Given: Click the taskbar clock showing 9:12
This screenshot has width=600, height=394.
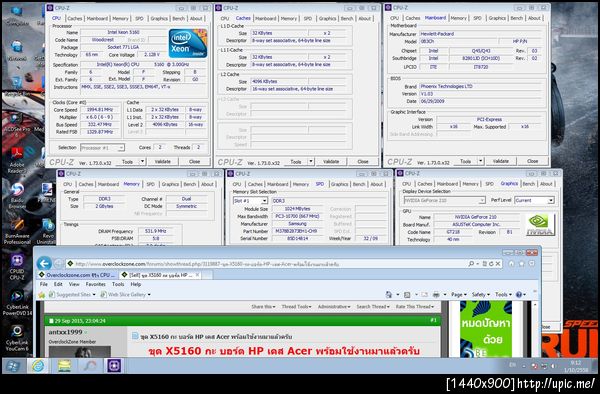Looking at the screenshot, I should [576, 366].
